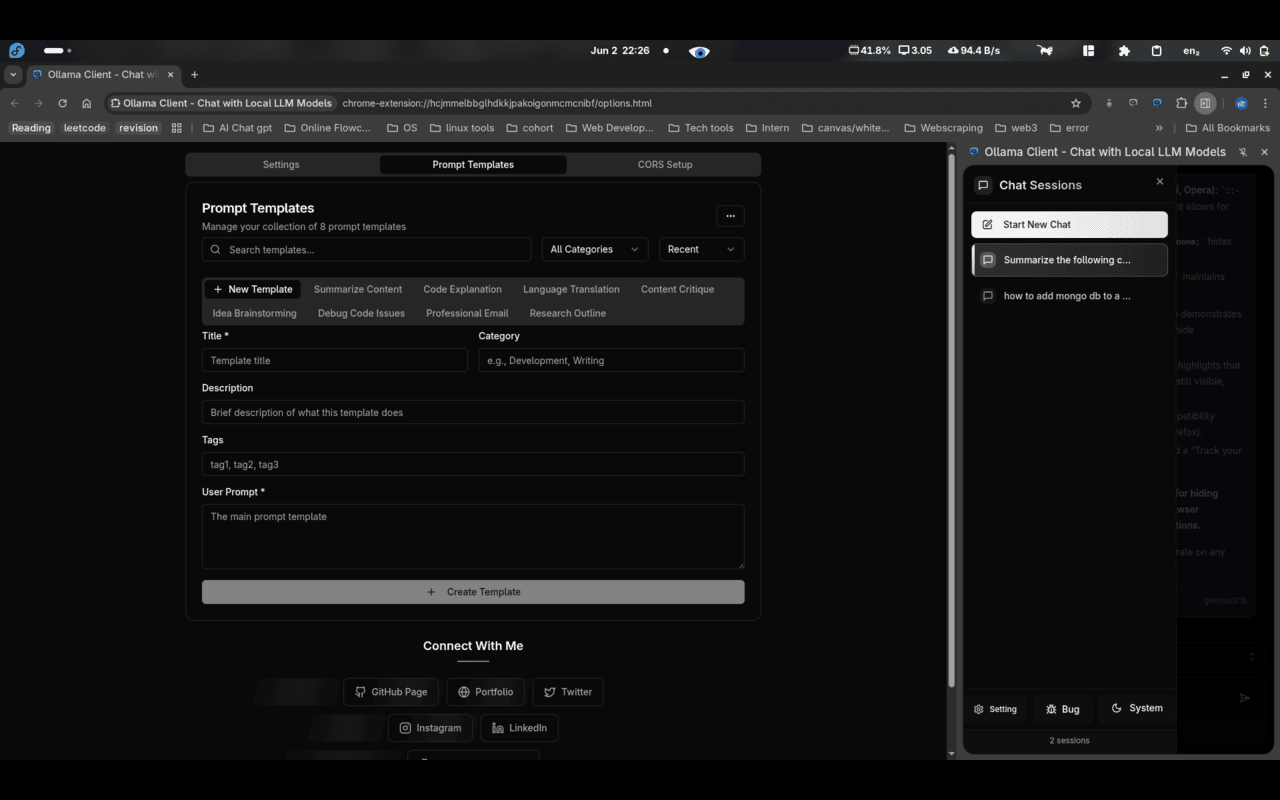Expand the tab search chevron
The height and width of the screenshot is (800, 1280).
tap(13, 75)
